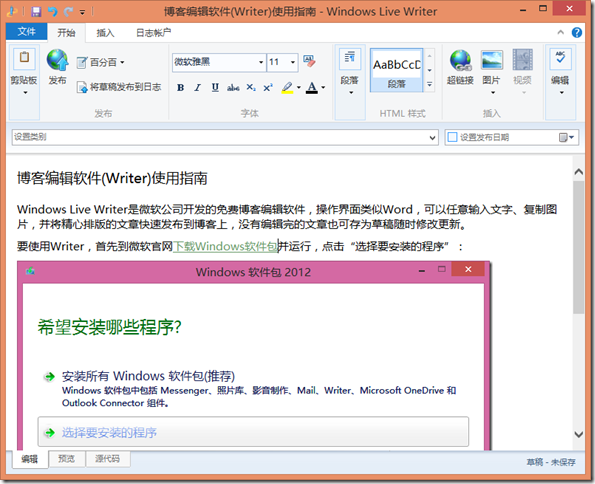Viewport: 595px width, 484px height.
Task: Enable the 设置发布日期 checkbox
Action: [x=452, y=137]
